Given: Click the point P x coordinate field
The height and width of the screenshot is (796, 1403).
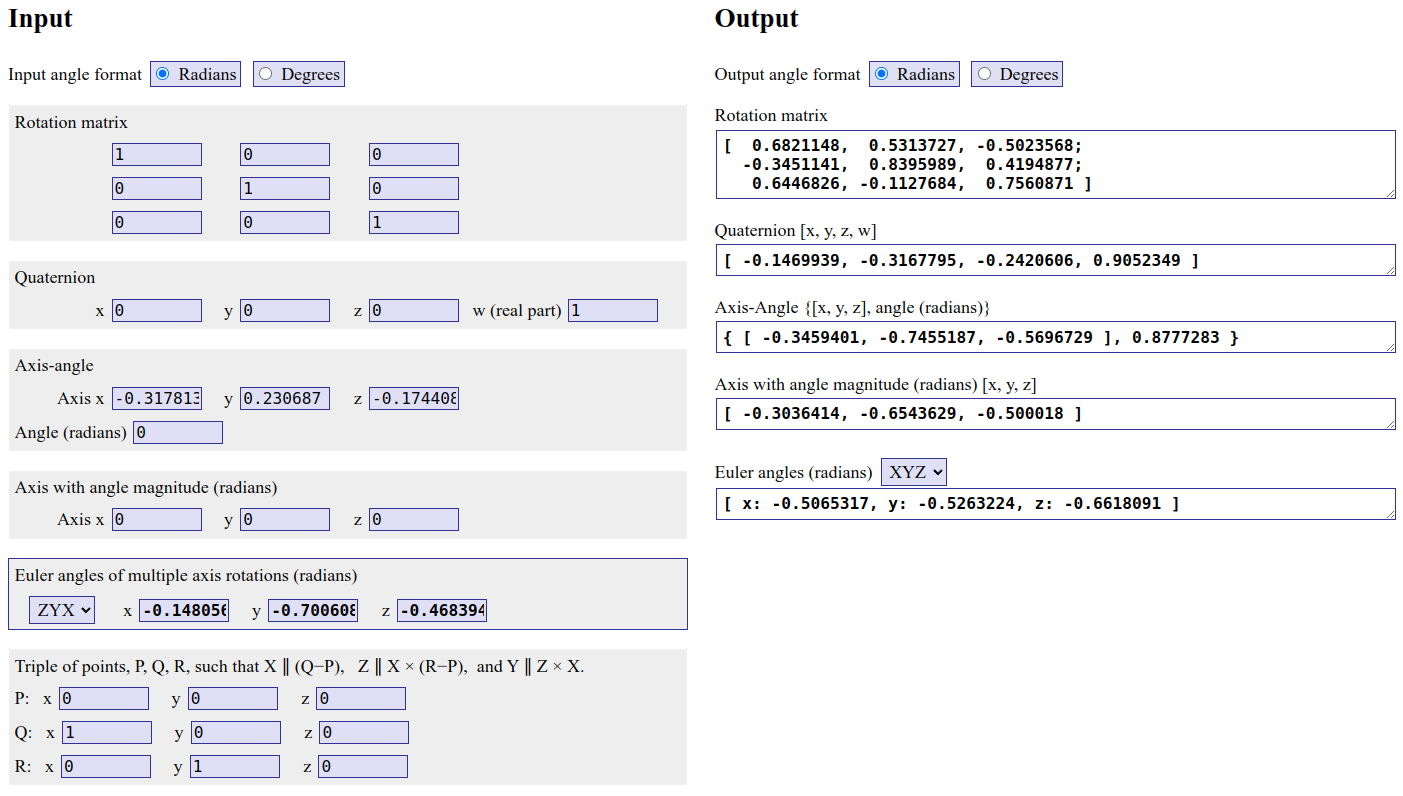Looking at the screenshot, I should click(104, 698).
